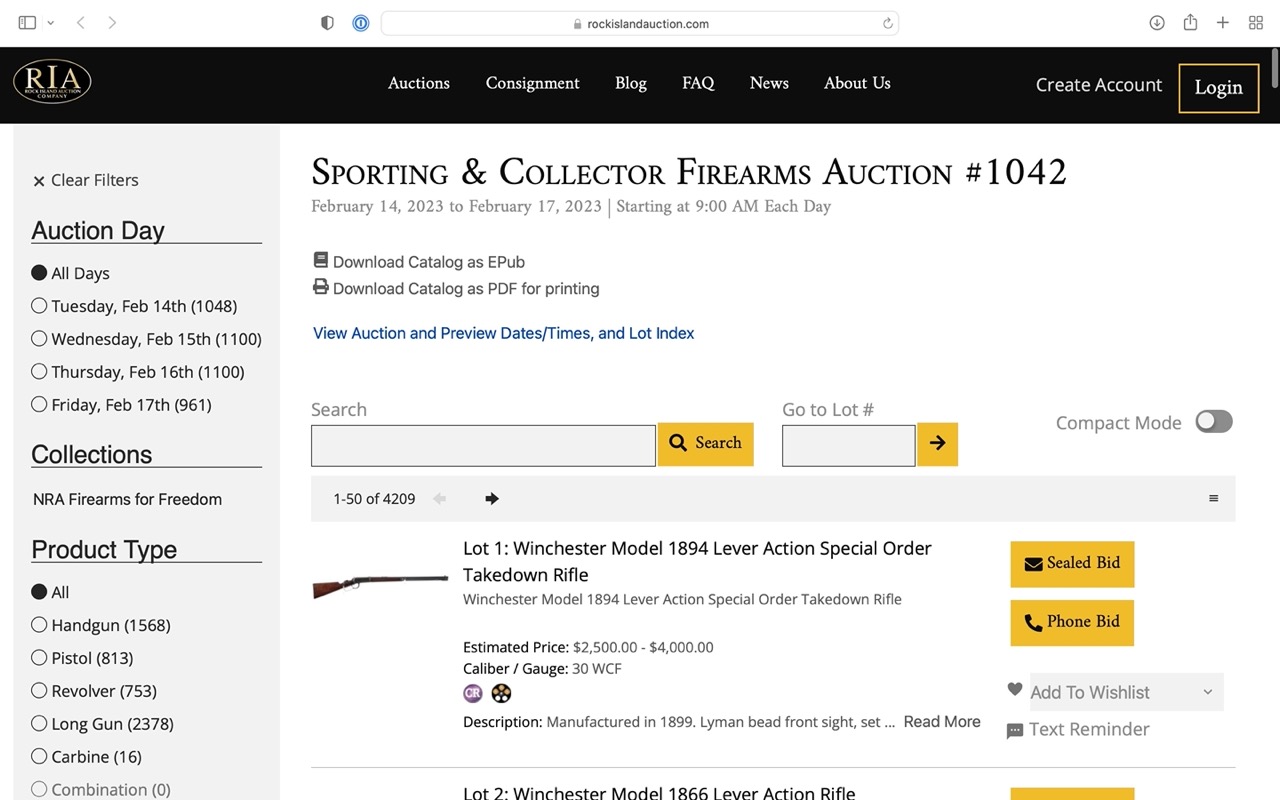Click the Clear Filters X icon
1280x800 pixels.
[x=39, y=181]
